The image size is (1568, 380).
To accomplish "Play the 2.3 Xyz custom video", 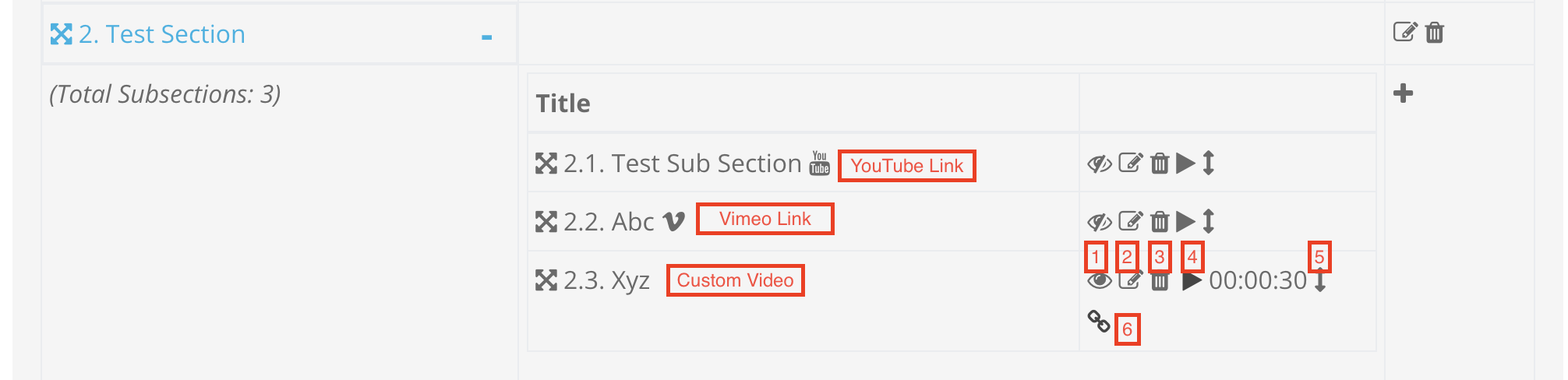I will pyautogui.click(x=1192, y=281).
